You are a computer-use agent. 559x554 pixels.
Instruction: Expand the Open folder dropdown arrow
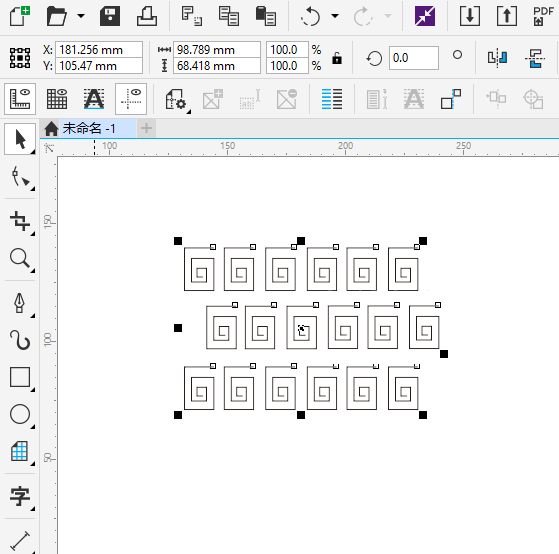(81, 16)
